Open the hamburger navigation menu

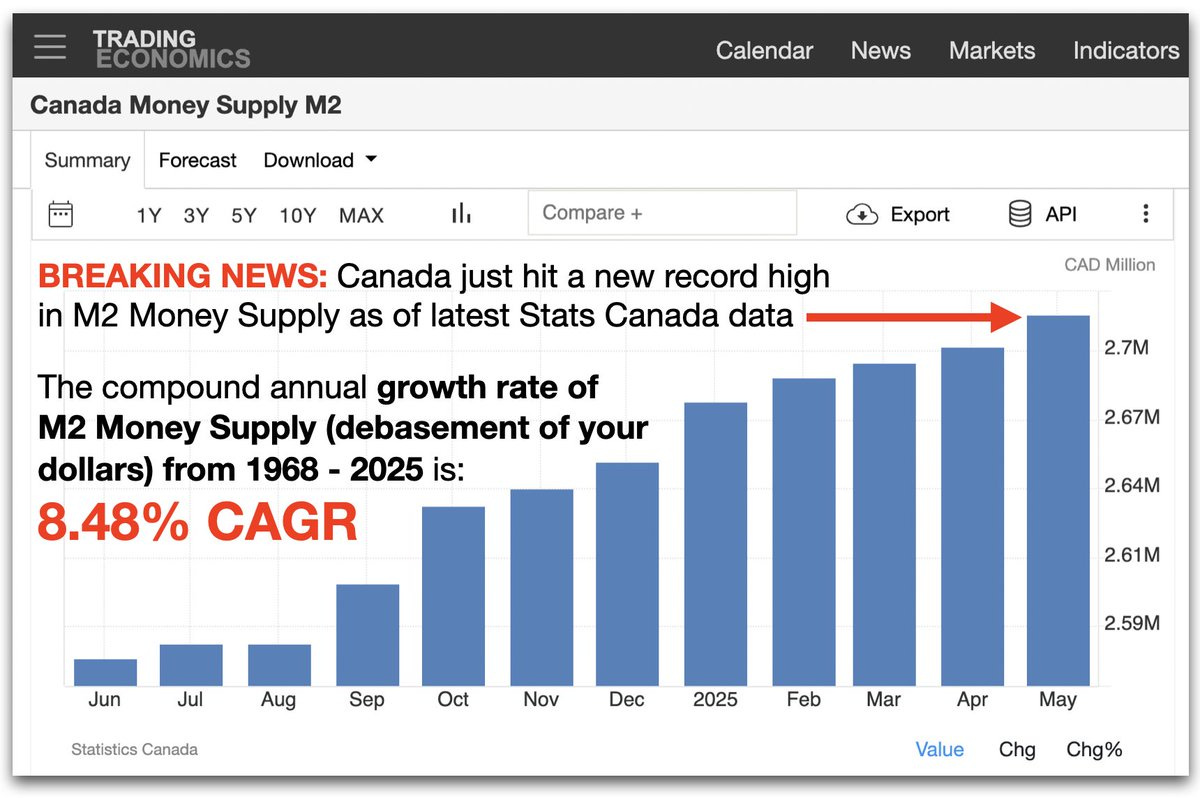tap(49, 47)
